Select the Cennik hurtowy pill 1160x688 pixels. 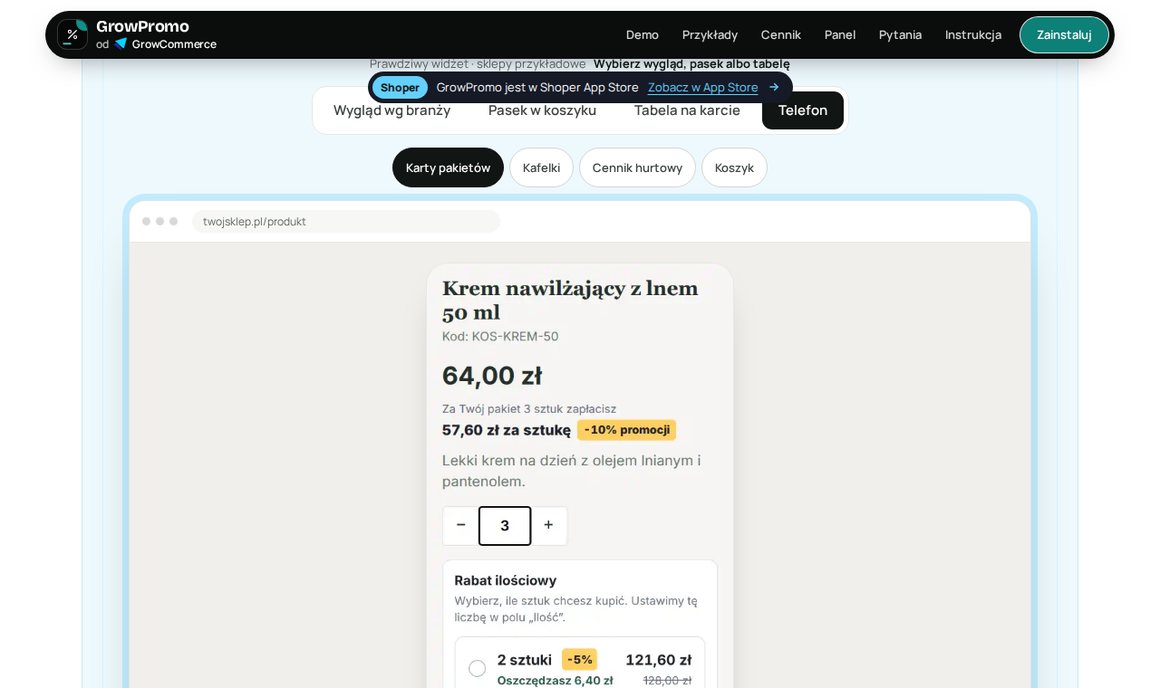(637, 168)
